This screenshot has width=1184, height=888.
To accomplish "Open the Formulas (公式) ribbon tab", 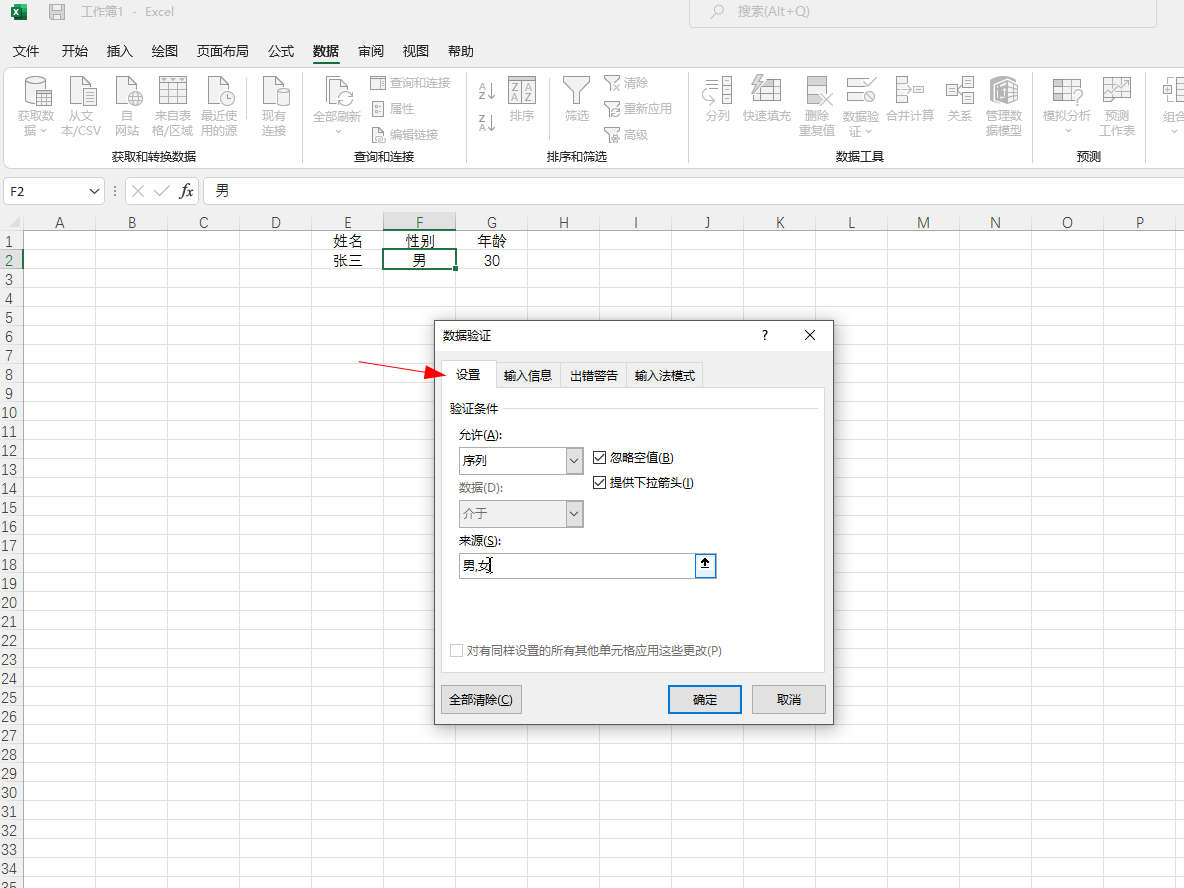I will [x=281, y=51].
